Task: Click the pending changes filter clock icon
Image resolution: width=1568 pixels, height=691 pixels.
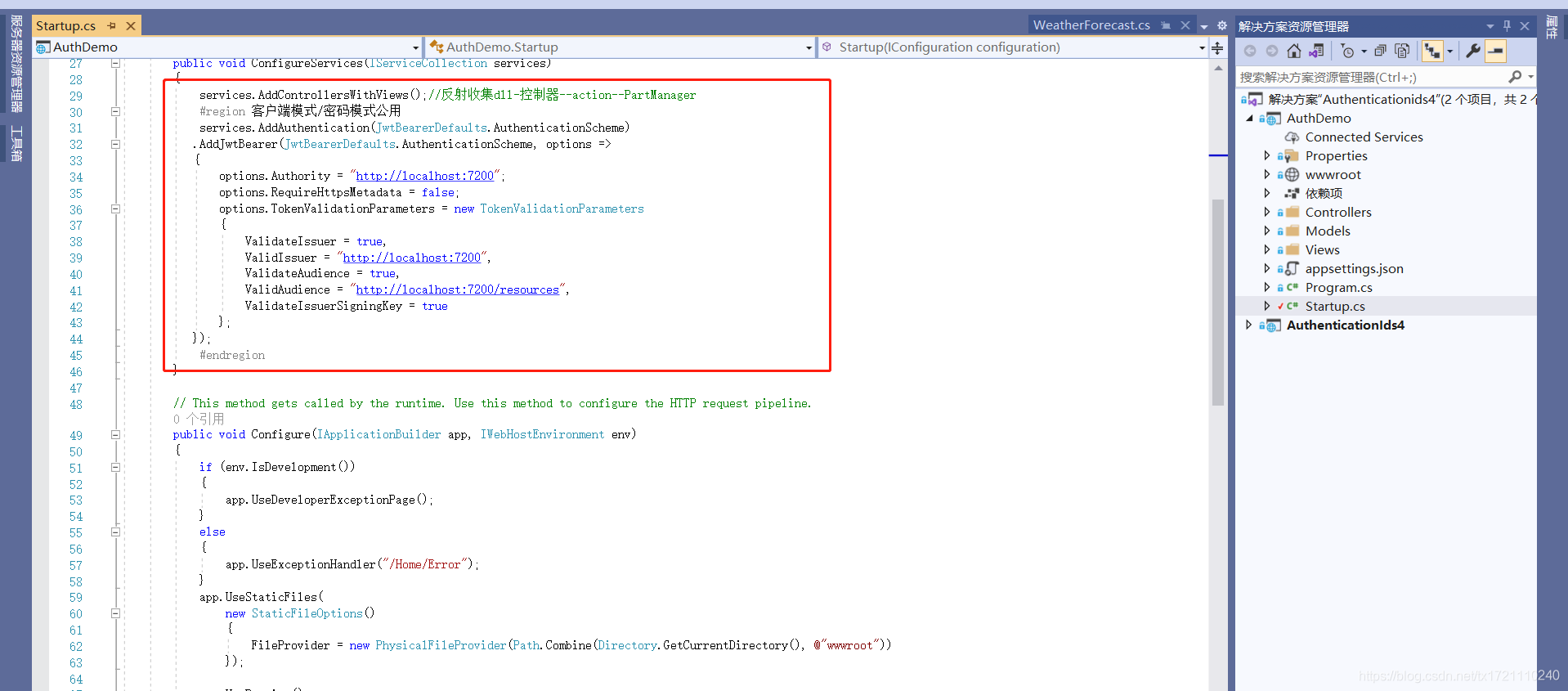Action: (x=1347, y=51)
